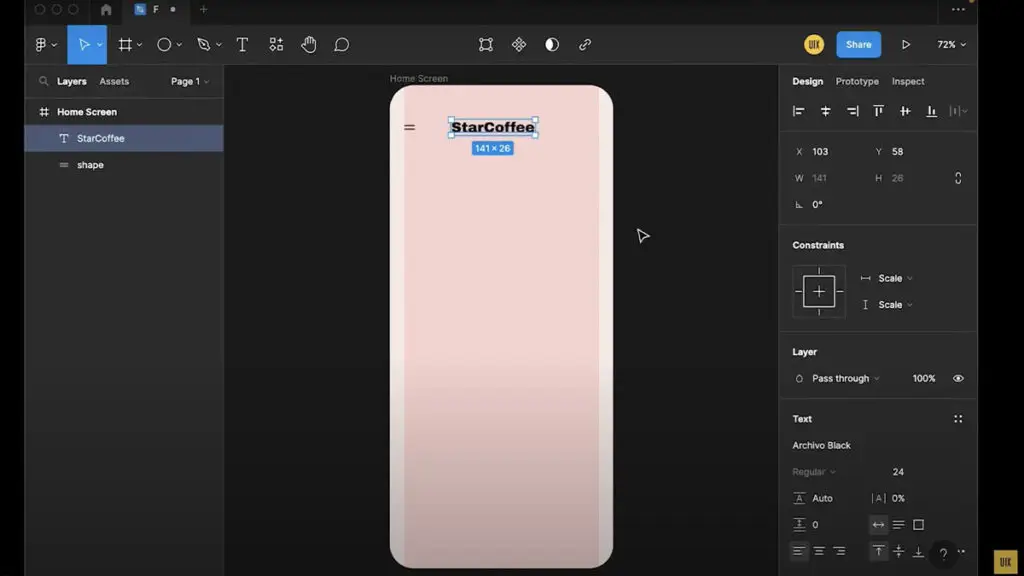1024x576 pixels.
Task: Click the blue Share button
Action: tap(858, 45)
